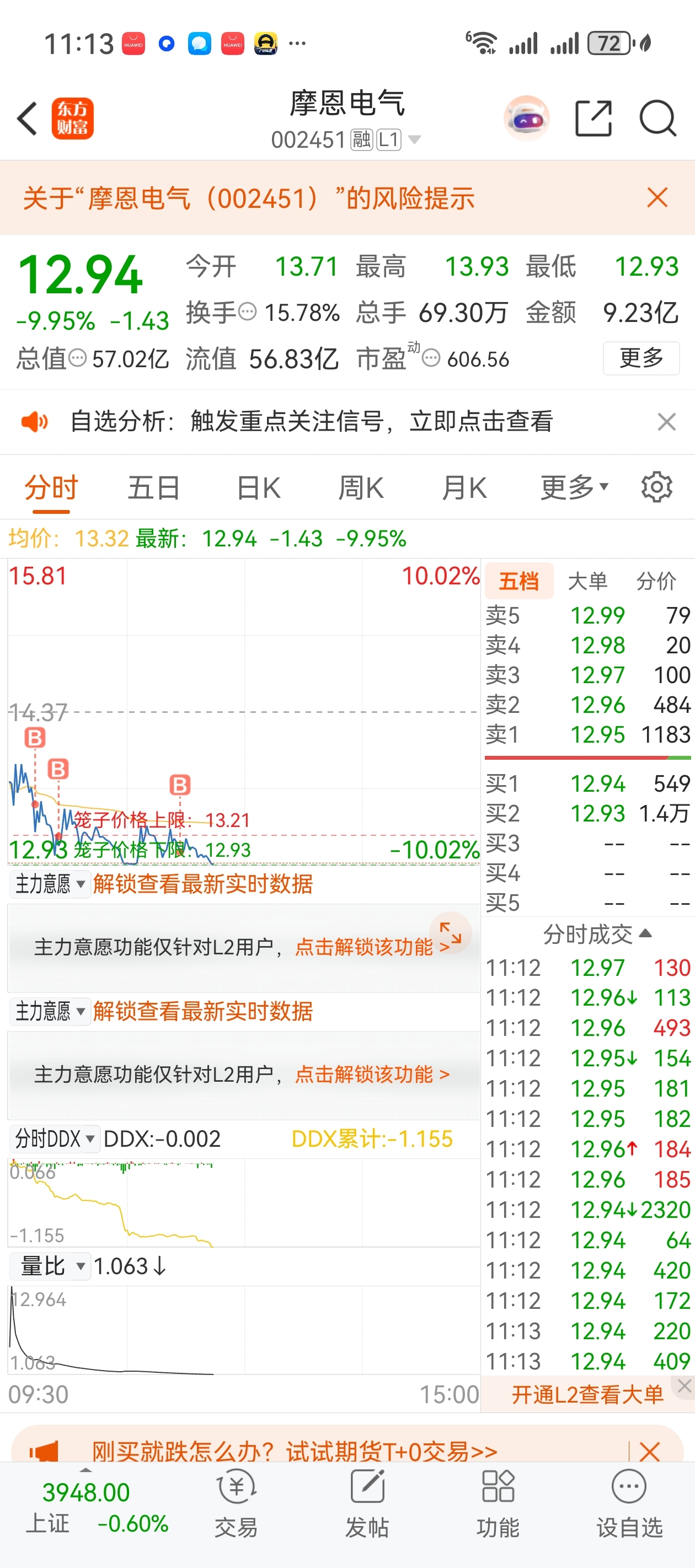Expand the first 主力意愿 indicator dropdown
695x1568 pixels.
50,883
